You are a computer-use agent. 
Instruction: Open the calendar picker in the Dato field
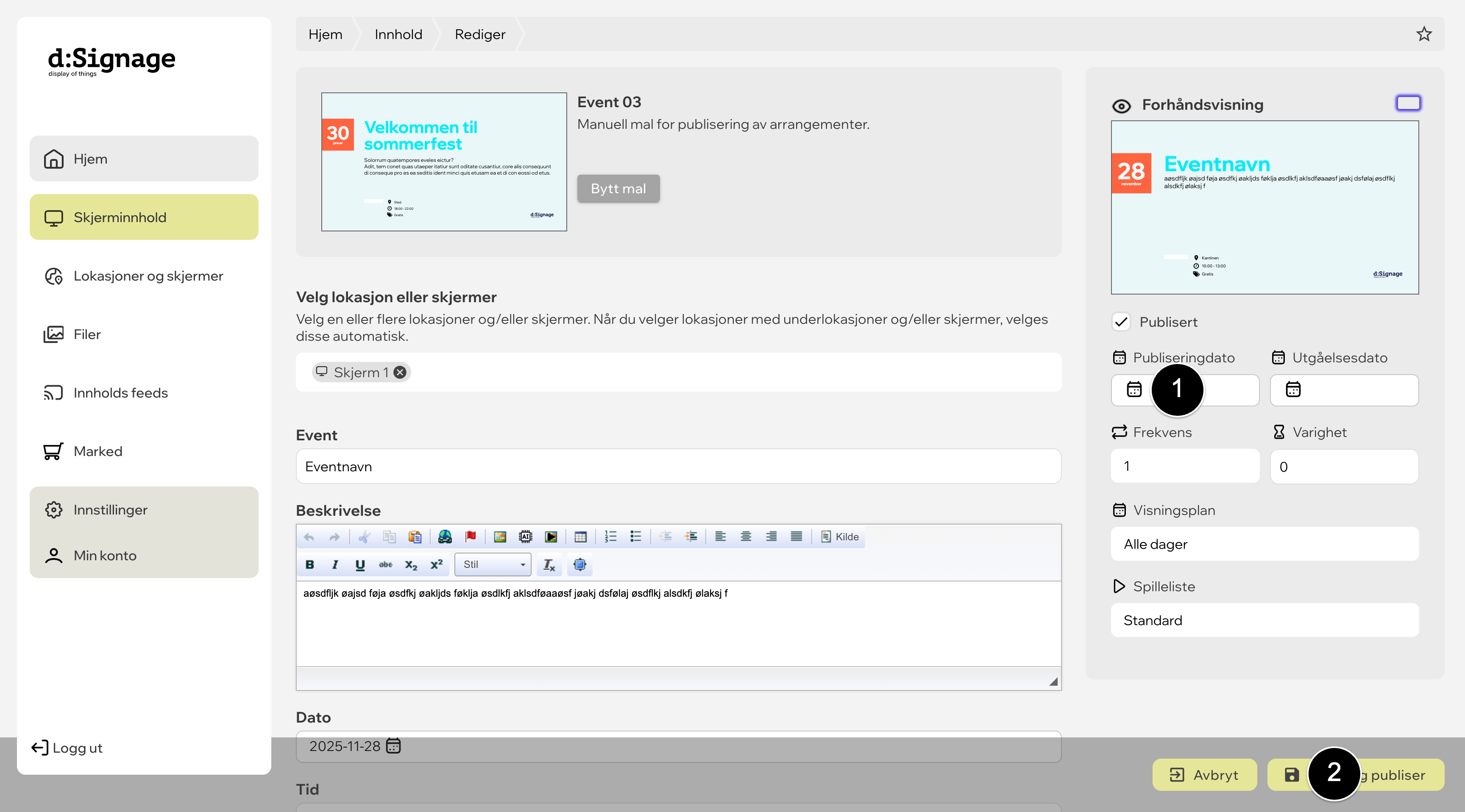393,745
